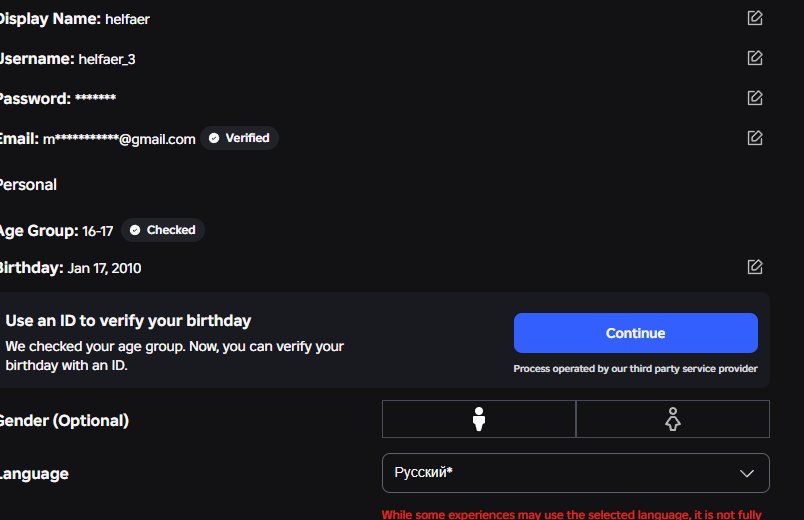Expand language list via chevron arrow
Viewport: 804px width, 520px height.
(x=747, y=473)
